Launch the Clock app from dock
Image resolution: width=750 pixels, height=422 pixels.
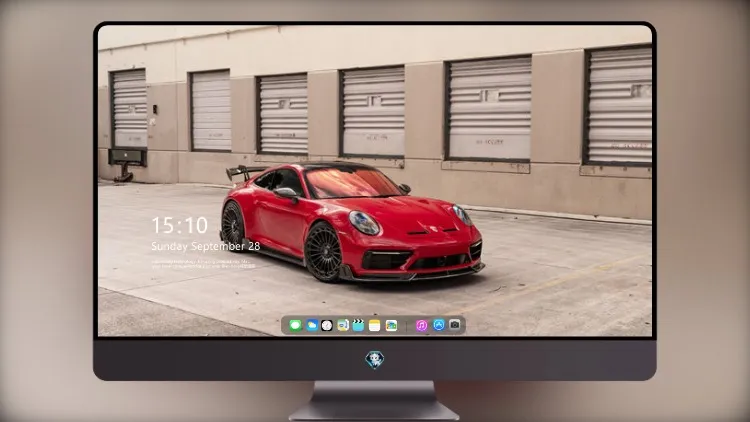[327, 325]
